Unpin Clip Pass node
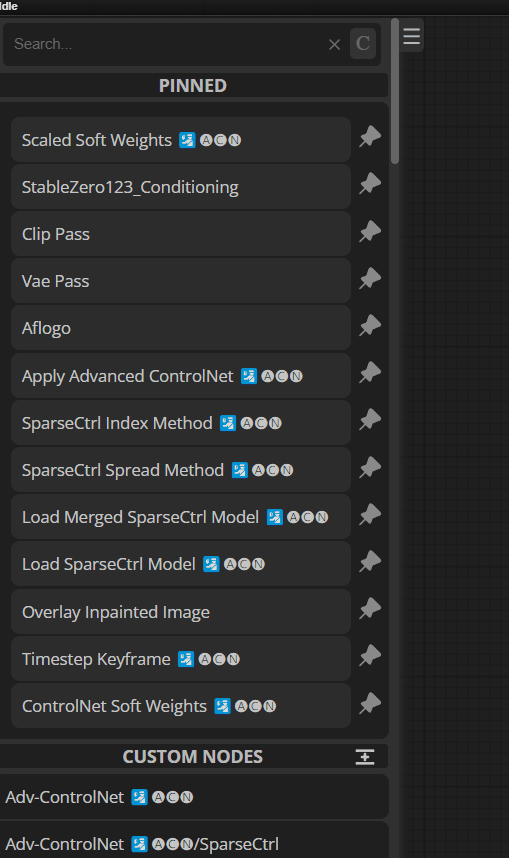This screenshot has height=858, width=509. (370, 231)
